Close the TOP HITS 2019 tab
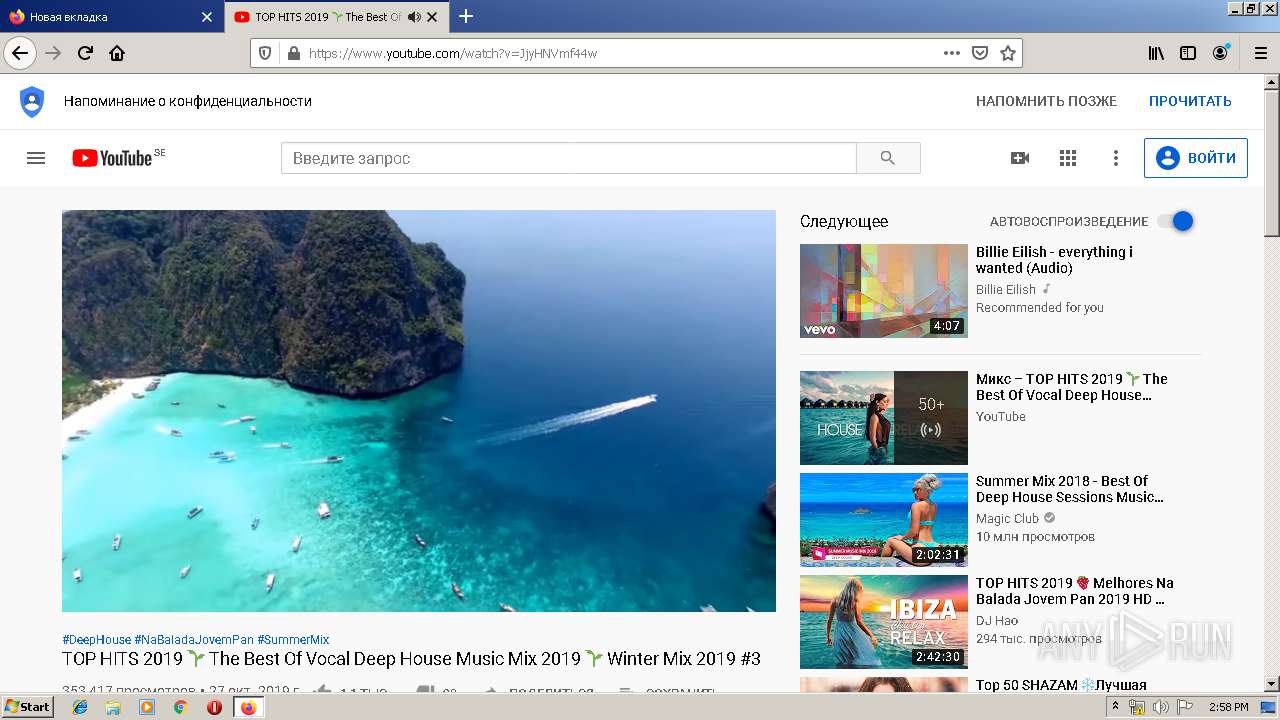The height and width of the screenshot is (720, 1280). (x=433, y=17)
